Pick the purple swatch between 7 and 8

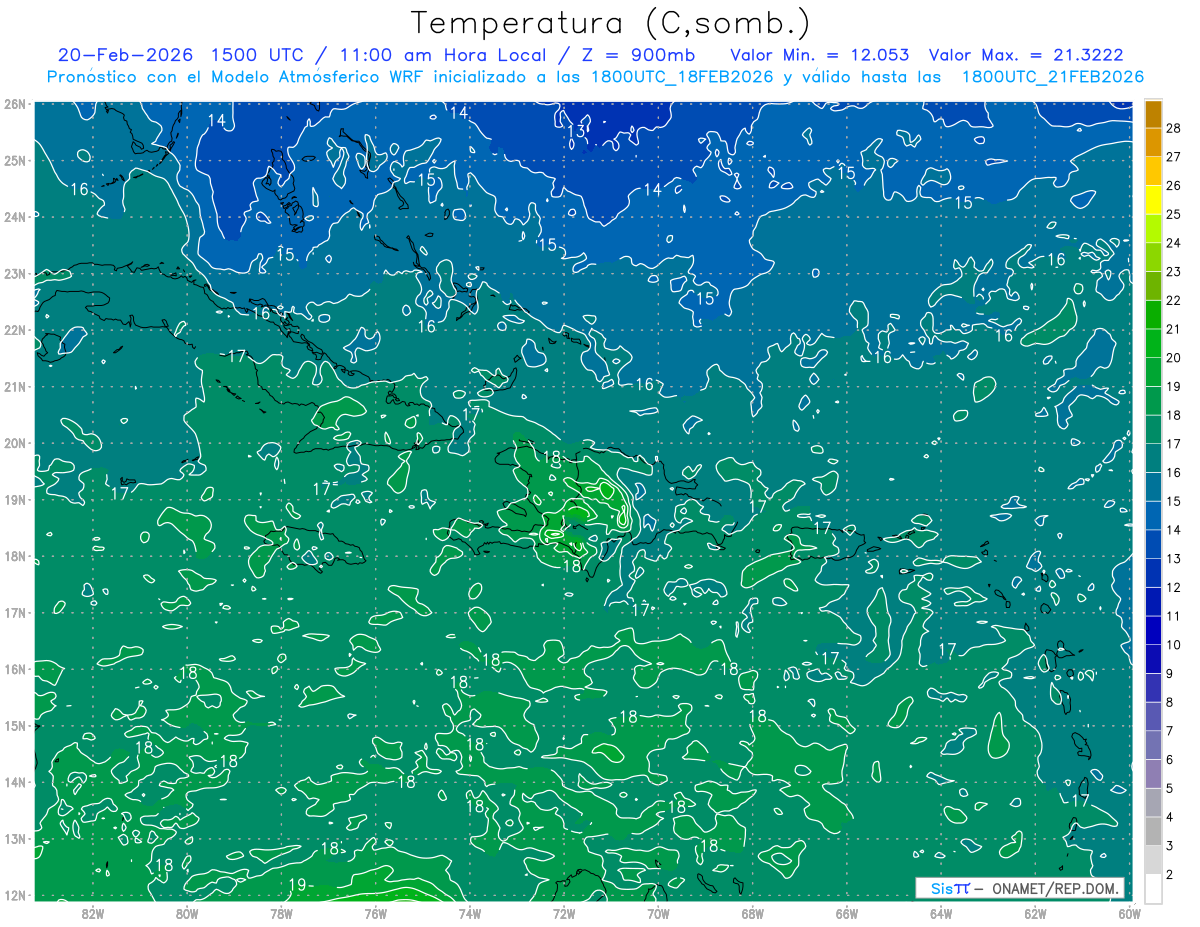point(1153,716)
